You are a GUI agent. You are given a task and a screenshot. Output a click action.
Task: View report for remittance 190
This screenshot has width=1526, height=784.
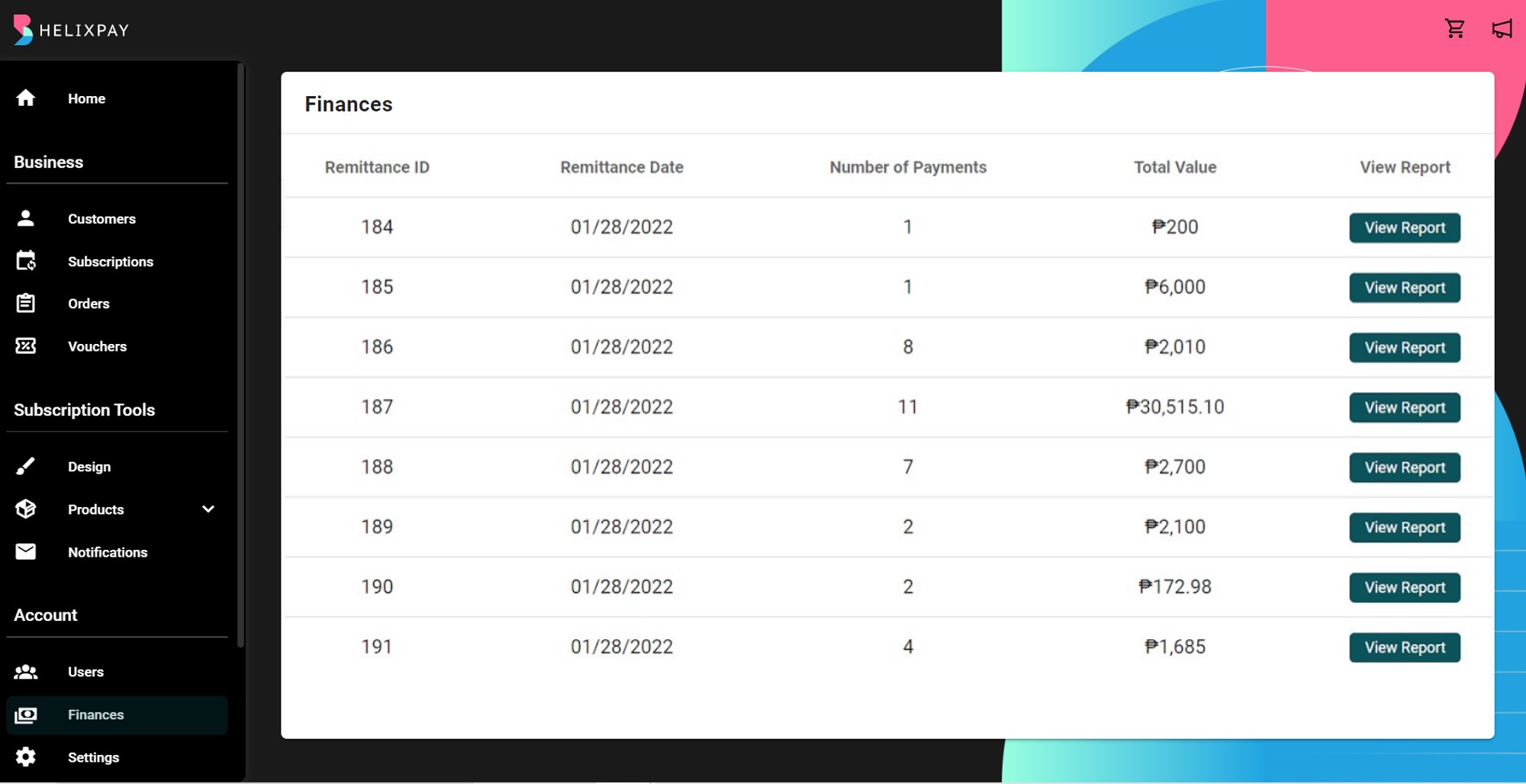[1405, 587]
